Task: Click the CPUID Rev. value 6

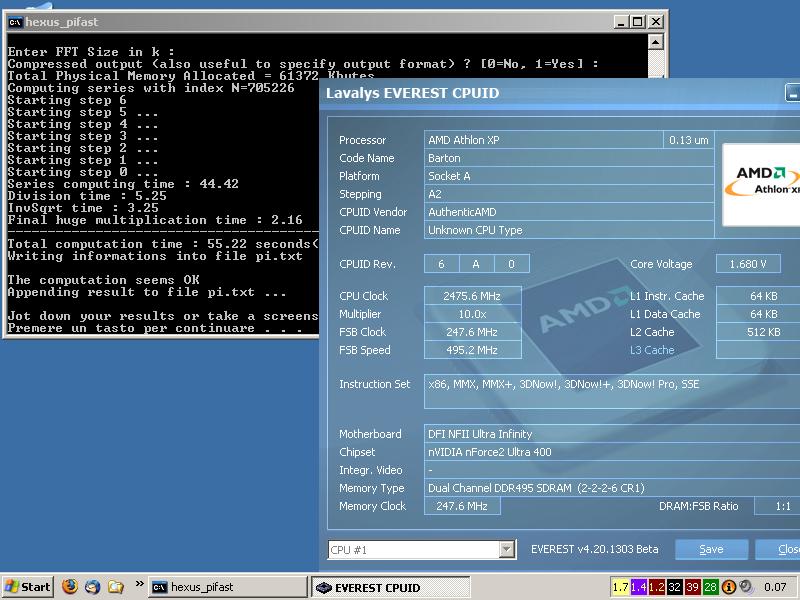Action: click(442, 264)
